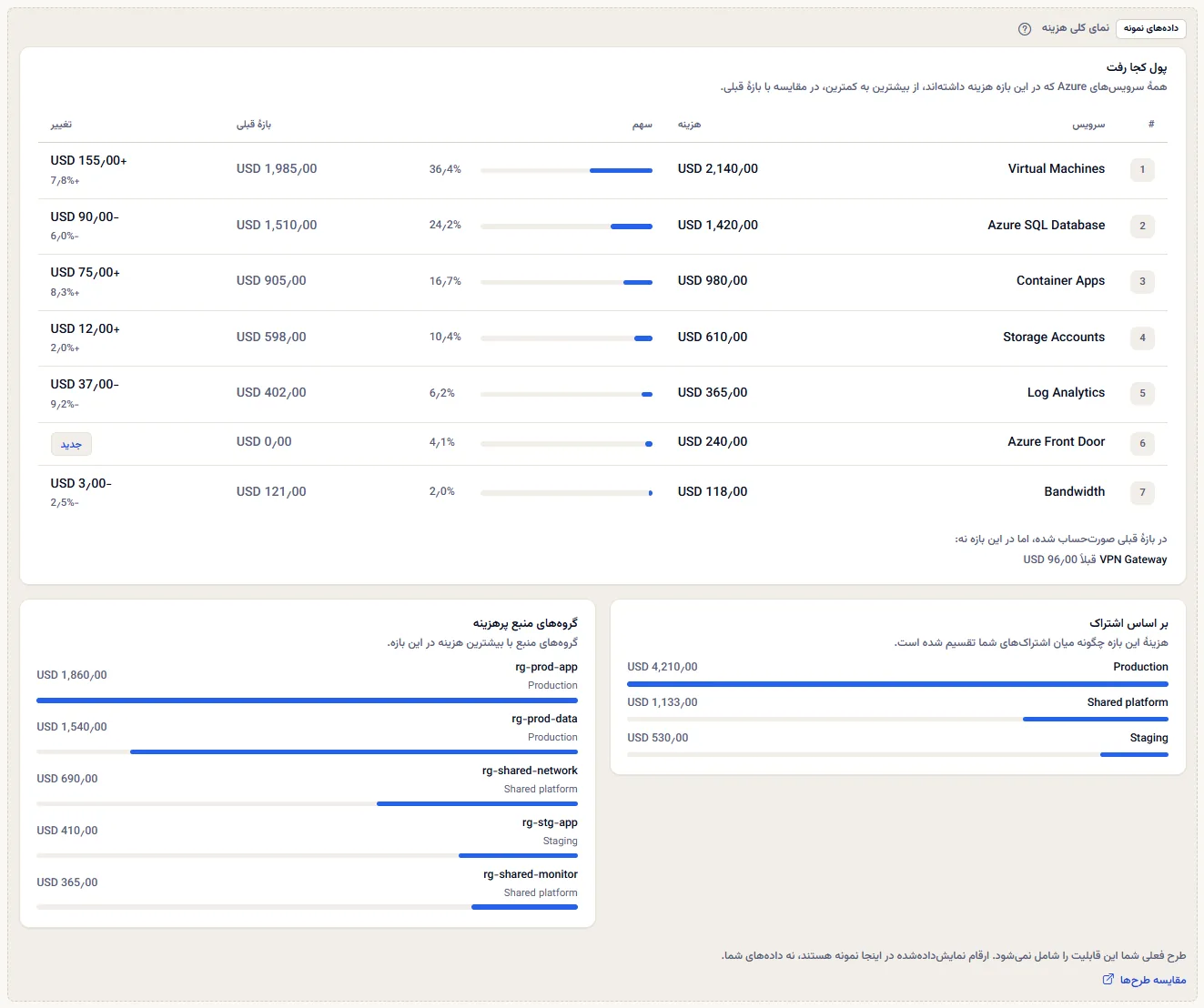Select the Bandwidth service name
1204x1008 pixels.
[x=1075, y=492]
